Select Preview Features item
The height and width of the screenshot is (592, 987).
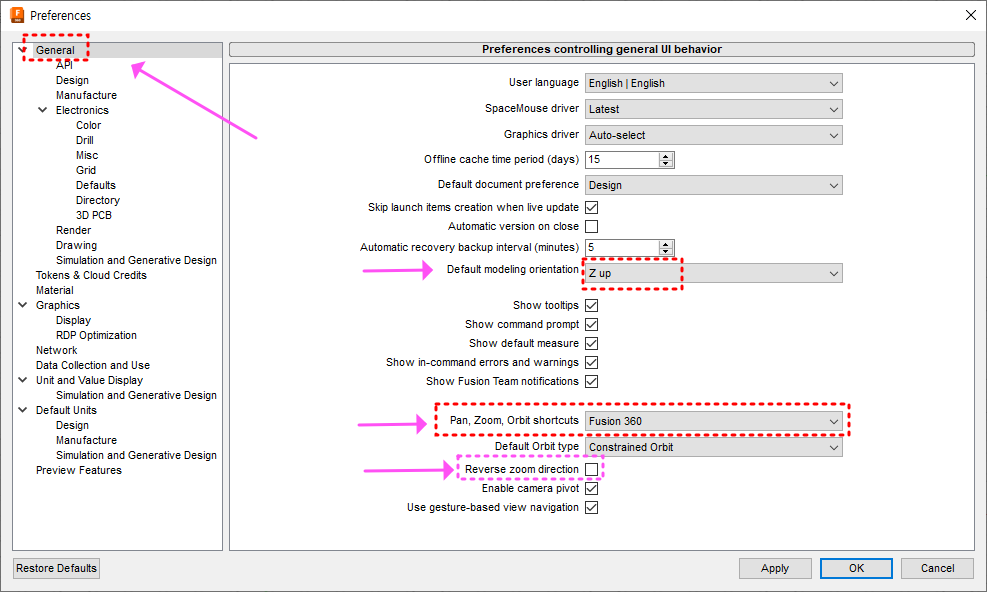(79, 470)
